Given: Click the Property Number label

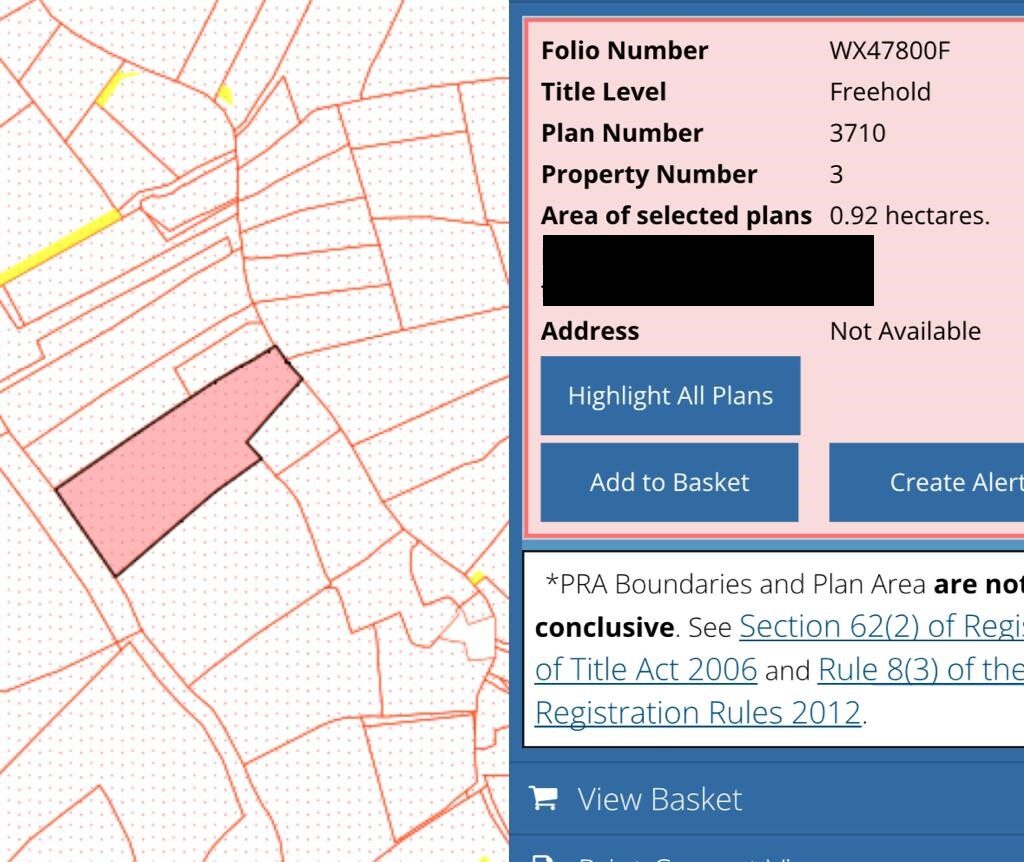Looking at the screenshot, I should click(x=649, y=174).
